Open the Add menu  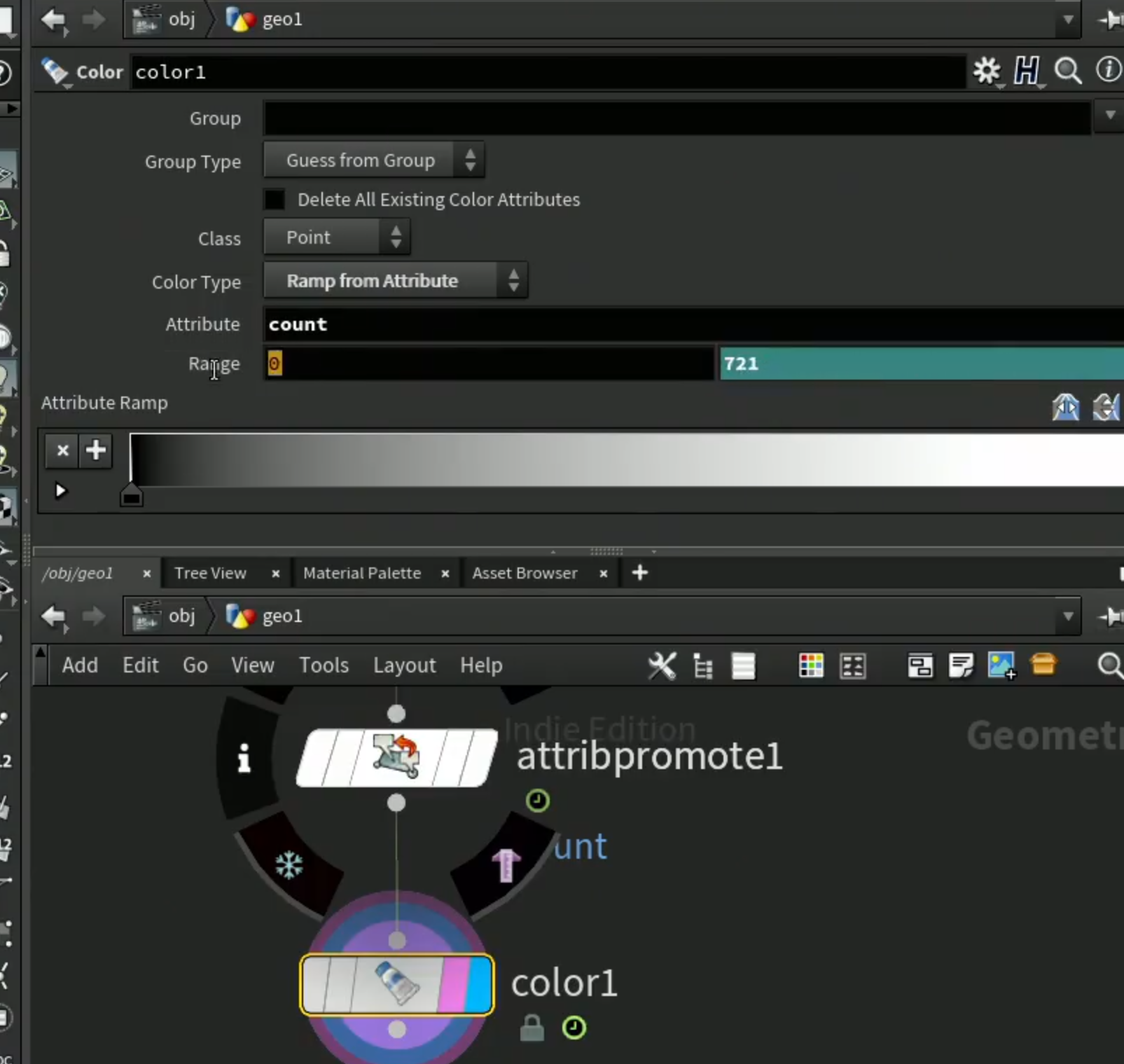80,665
